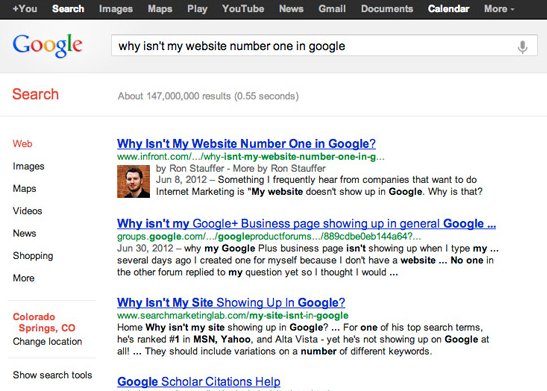Open Documents in the top bar

pos(387,9)
